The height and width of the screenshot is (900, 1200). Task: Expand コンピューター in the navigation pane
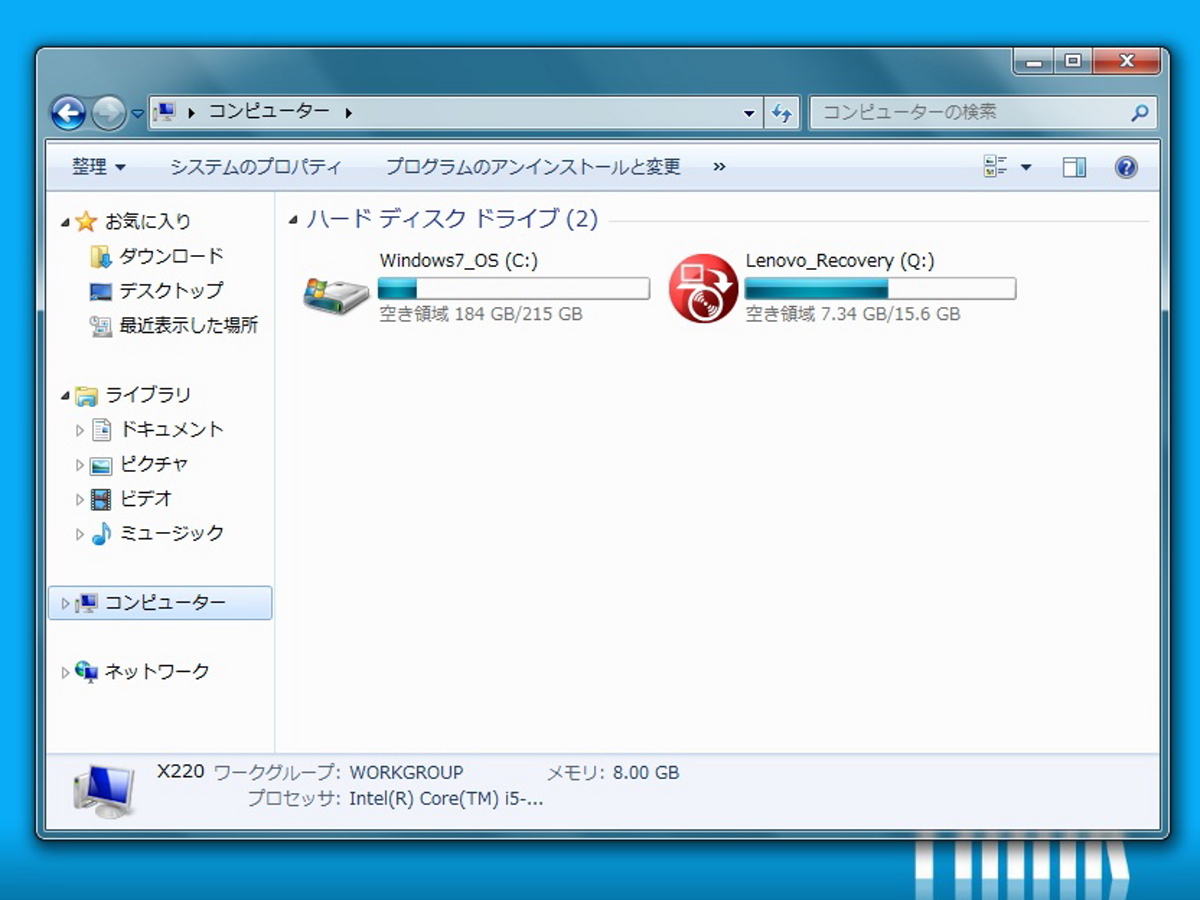coord(65,603)
